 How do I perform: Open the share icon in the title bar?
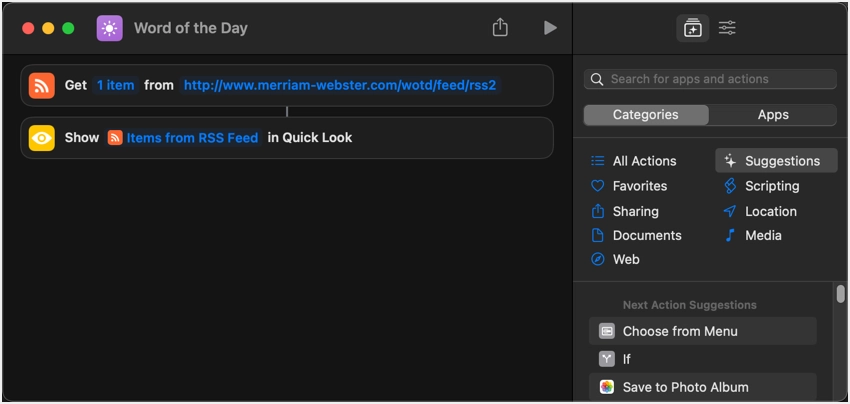click(x=500, y=28)
